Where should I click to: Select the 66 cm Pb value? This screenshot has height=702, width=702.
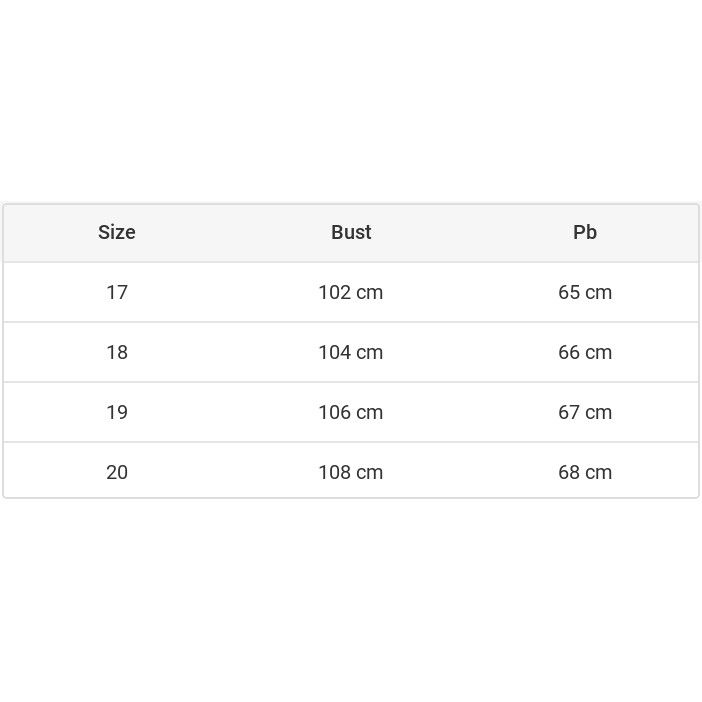tap(585, 352)
